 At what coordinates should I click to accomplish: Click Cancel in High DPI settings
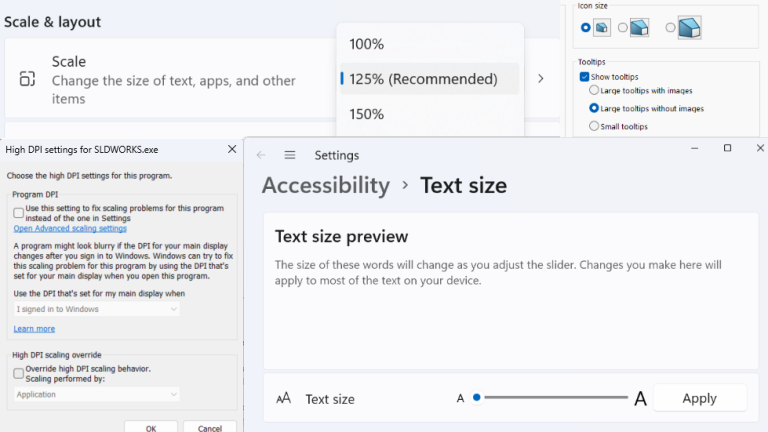(x=210, y=428)
